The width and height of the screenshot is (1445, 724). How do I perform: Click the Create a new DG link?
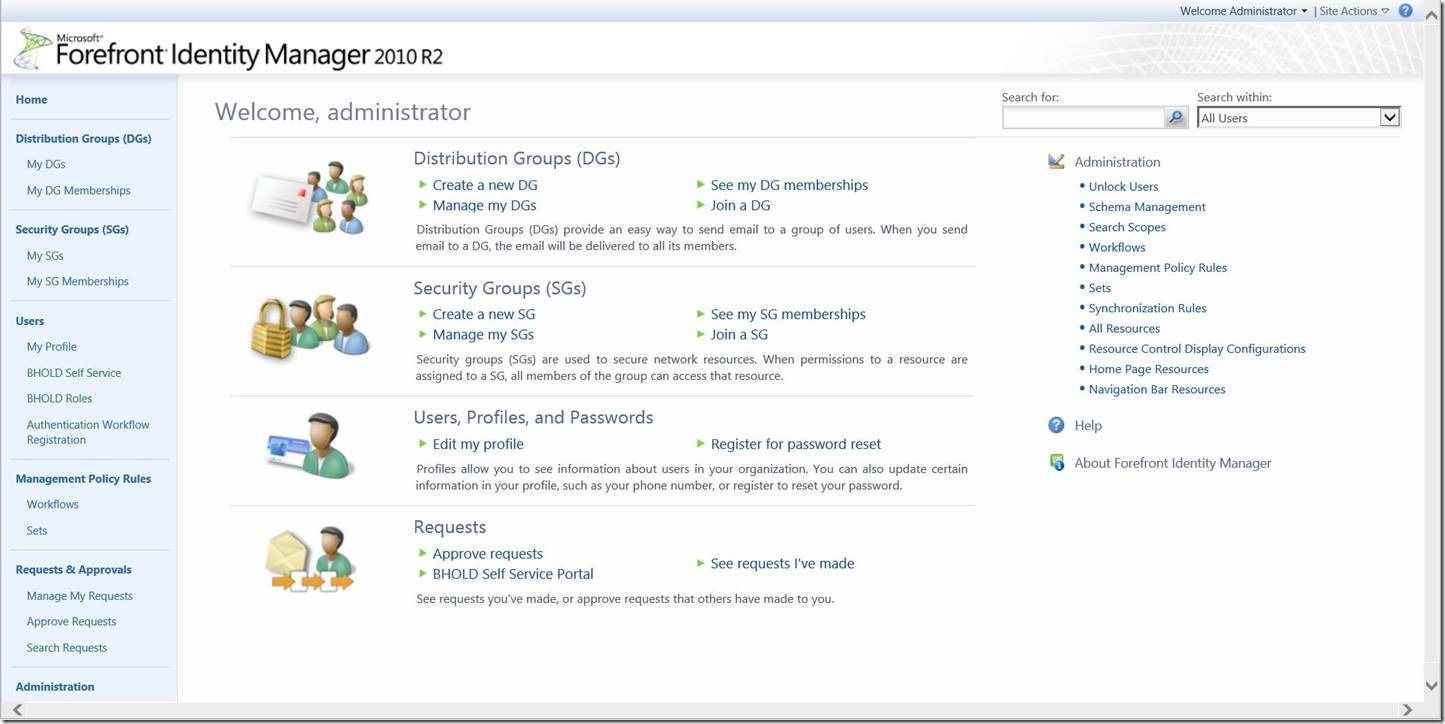(x=485, y=185)
